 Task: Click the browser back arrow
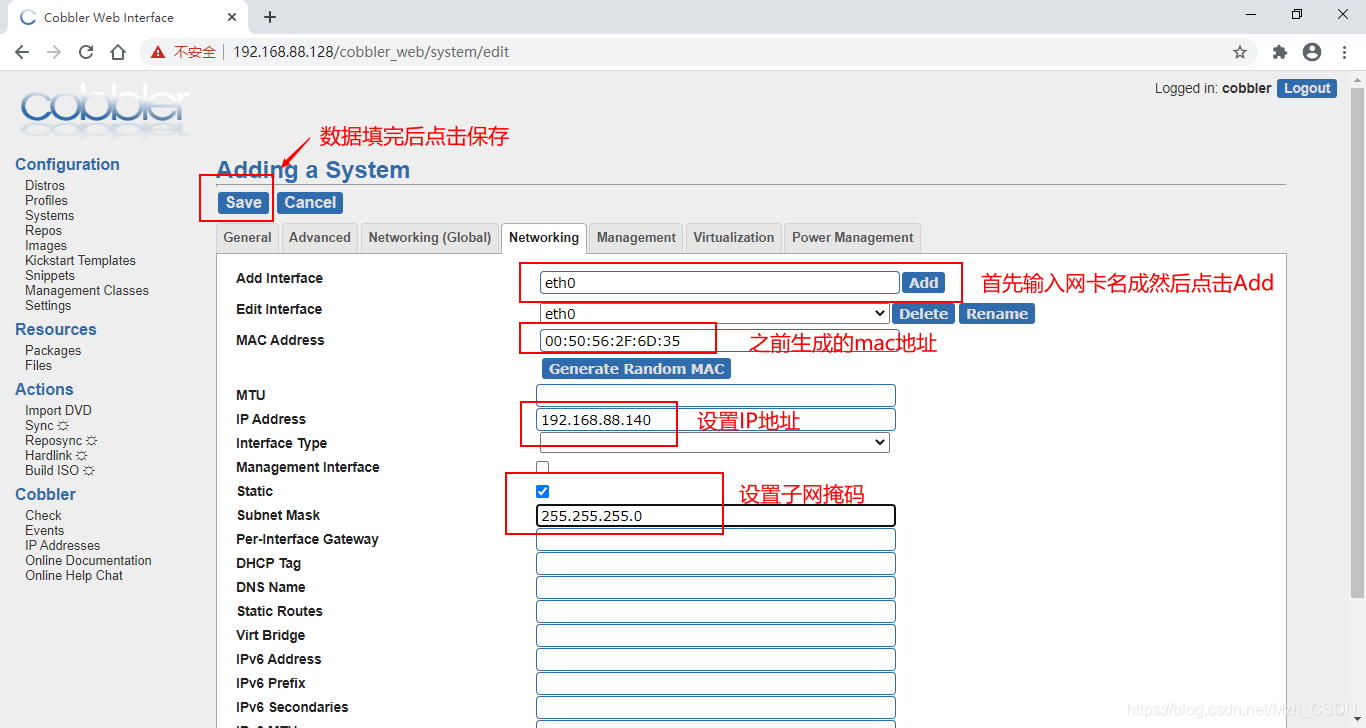(22, 52)
